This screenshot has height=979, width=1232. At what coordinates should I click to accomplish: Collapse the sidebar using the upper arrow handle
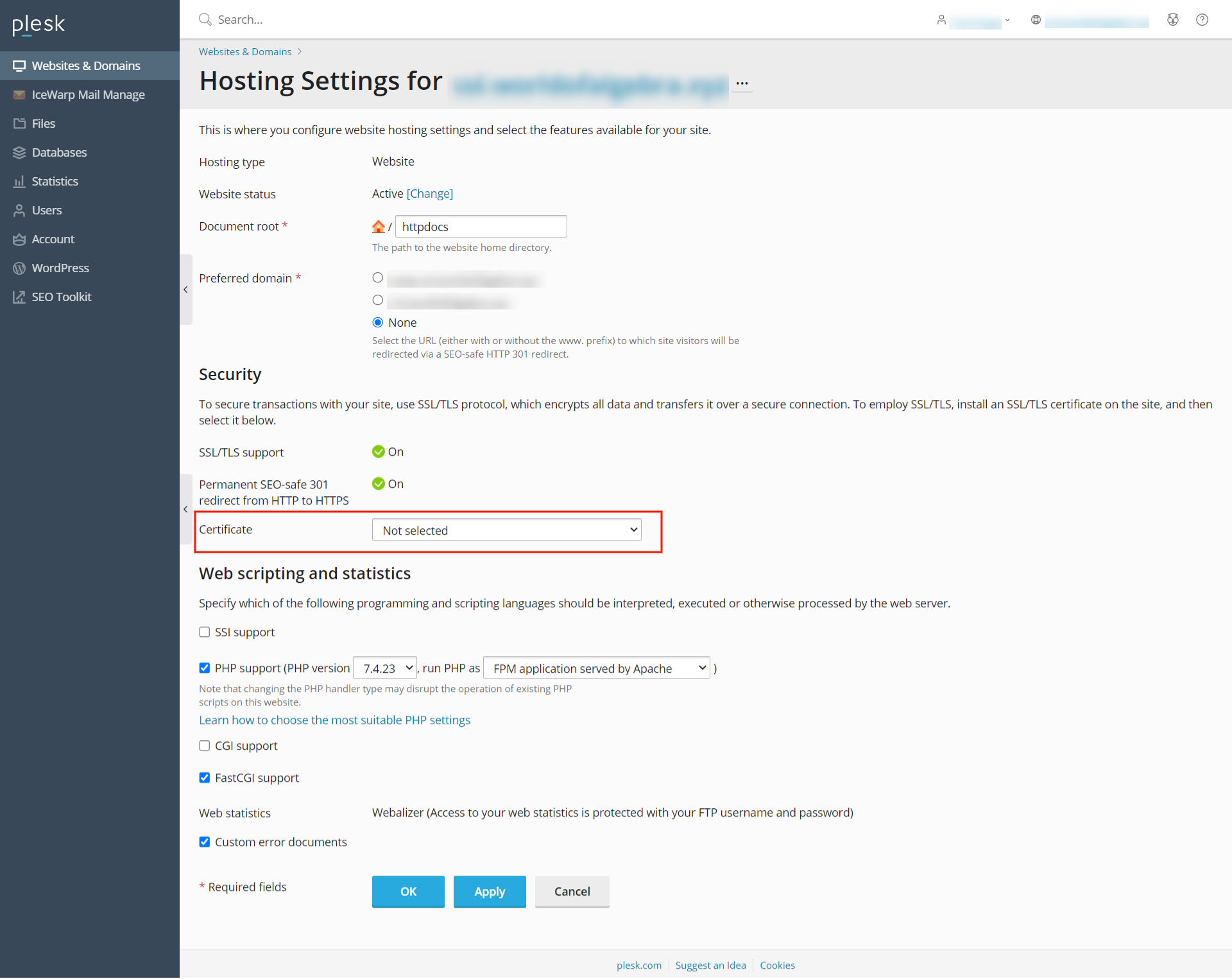pos(185,290)
